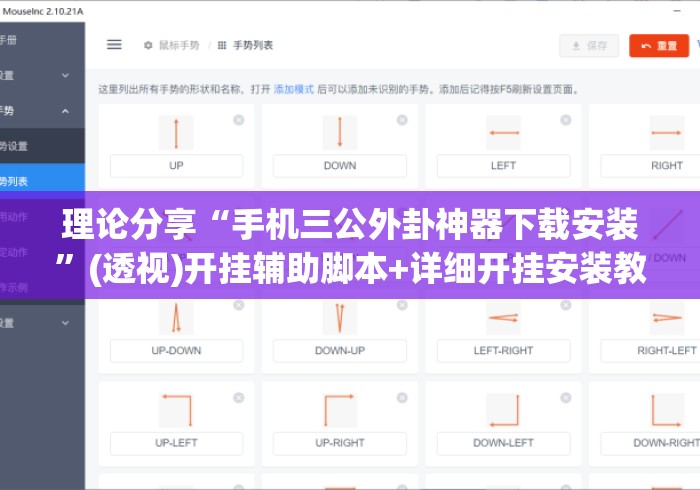Click the RIGHT-LEFT gesture thumbnail

(667, 318)
